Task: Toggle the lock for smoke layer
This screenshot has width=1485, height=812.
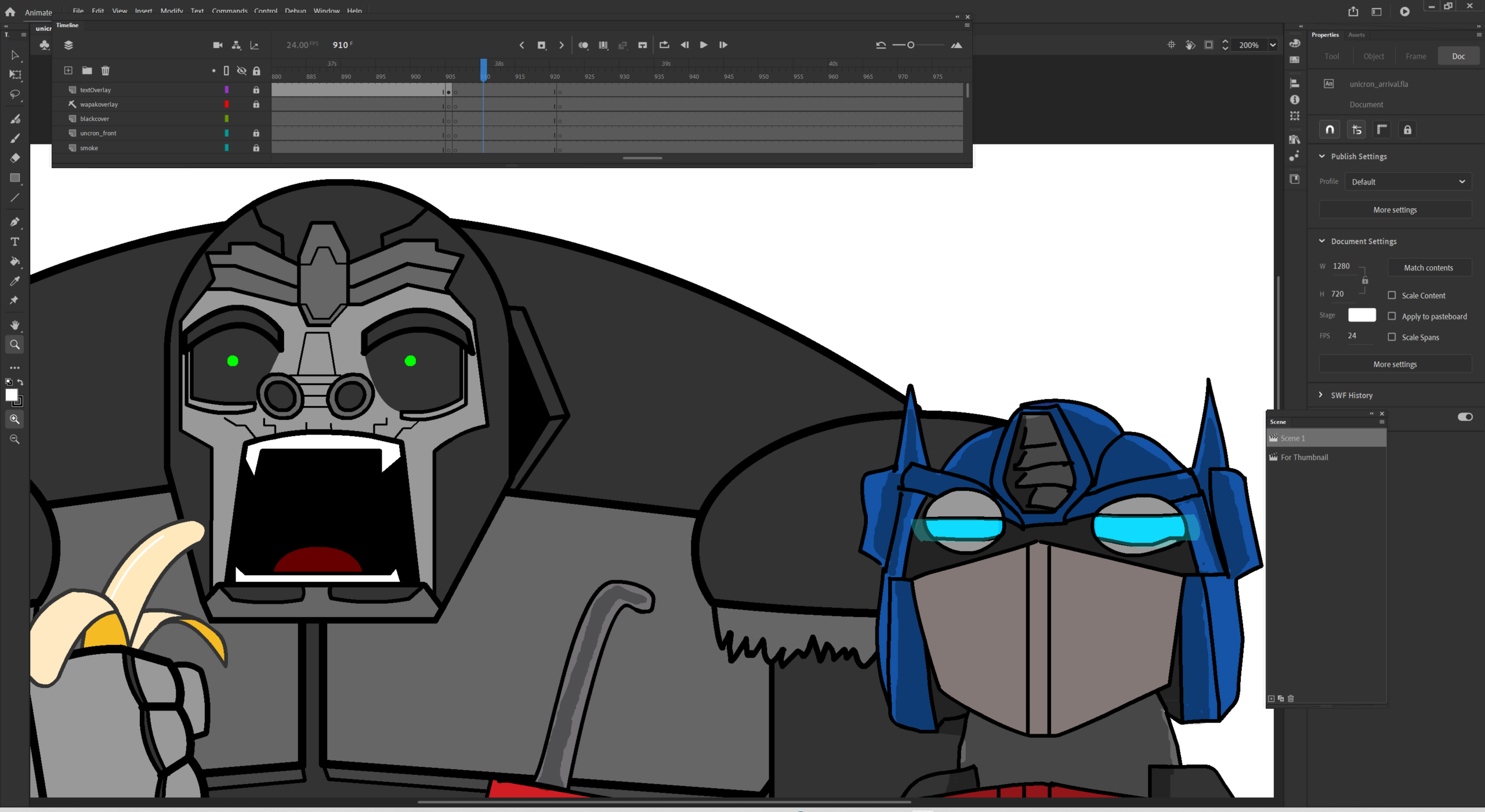Action: [x=256, y=148]
